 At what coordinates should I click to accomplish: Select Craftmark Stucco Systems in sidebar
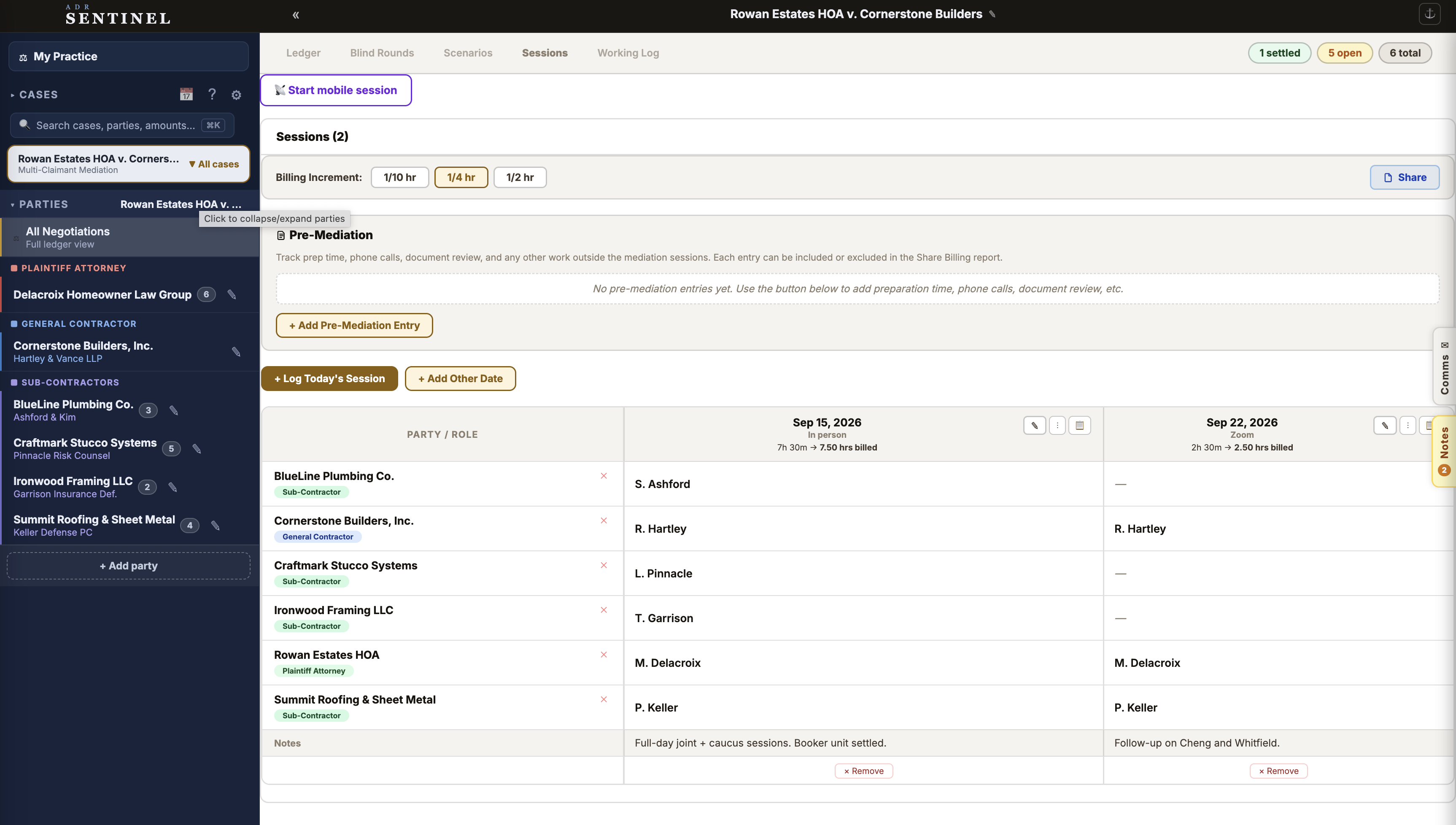coord(85,449)
